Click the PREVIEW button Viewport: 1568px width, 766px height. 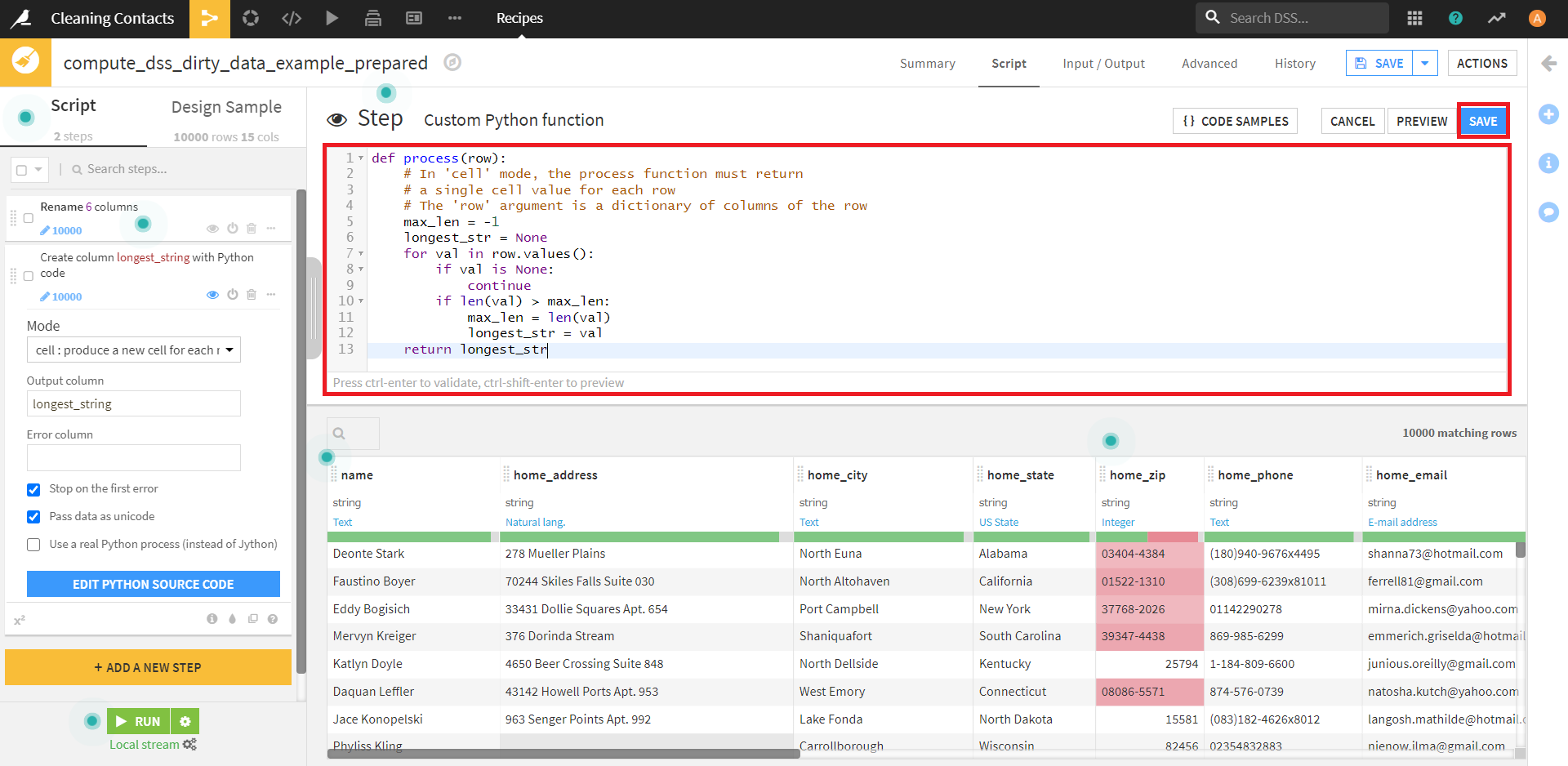1422,121
